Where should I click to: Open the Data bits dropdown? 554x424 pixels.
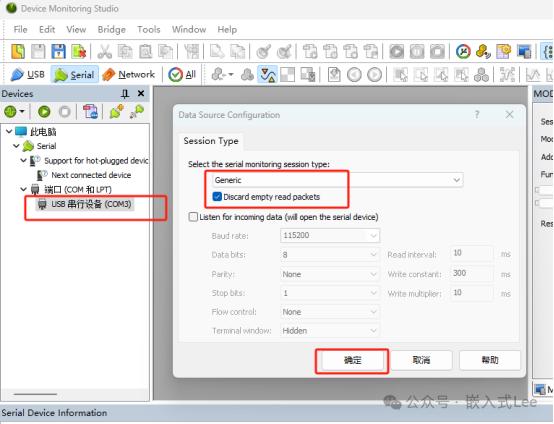(x=330, y=254)
